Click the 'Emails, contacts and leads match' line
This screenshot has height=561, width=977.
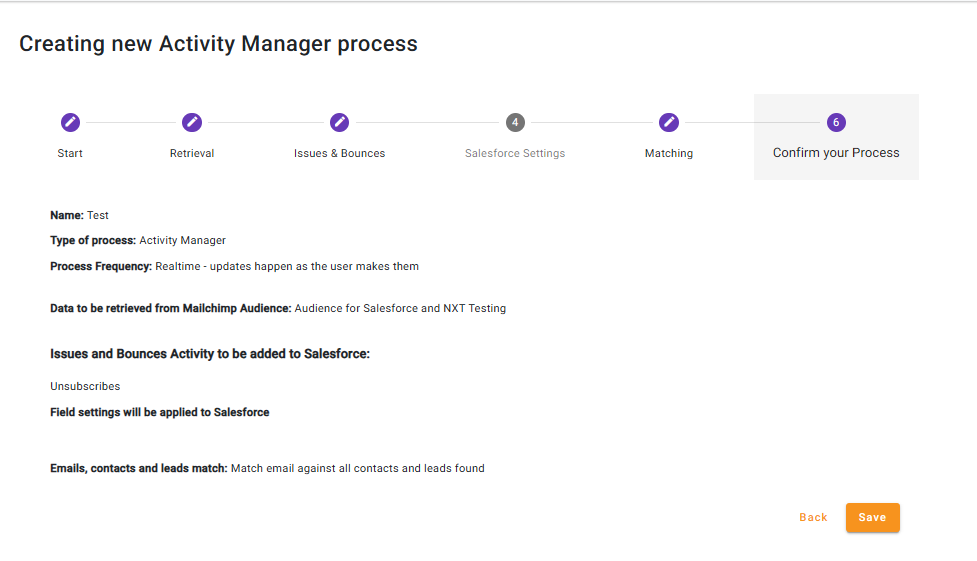click(267, 468)
